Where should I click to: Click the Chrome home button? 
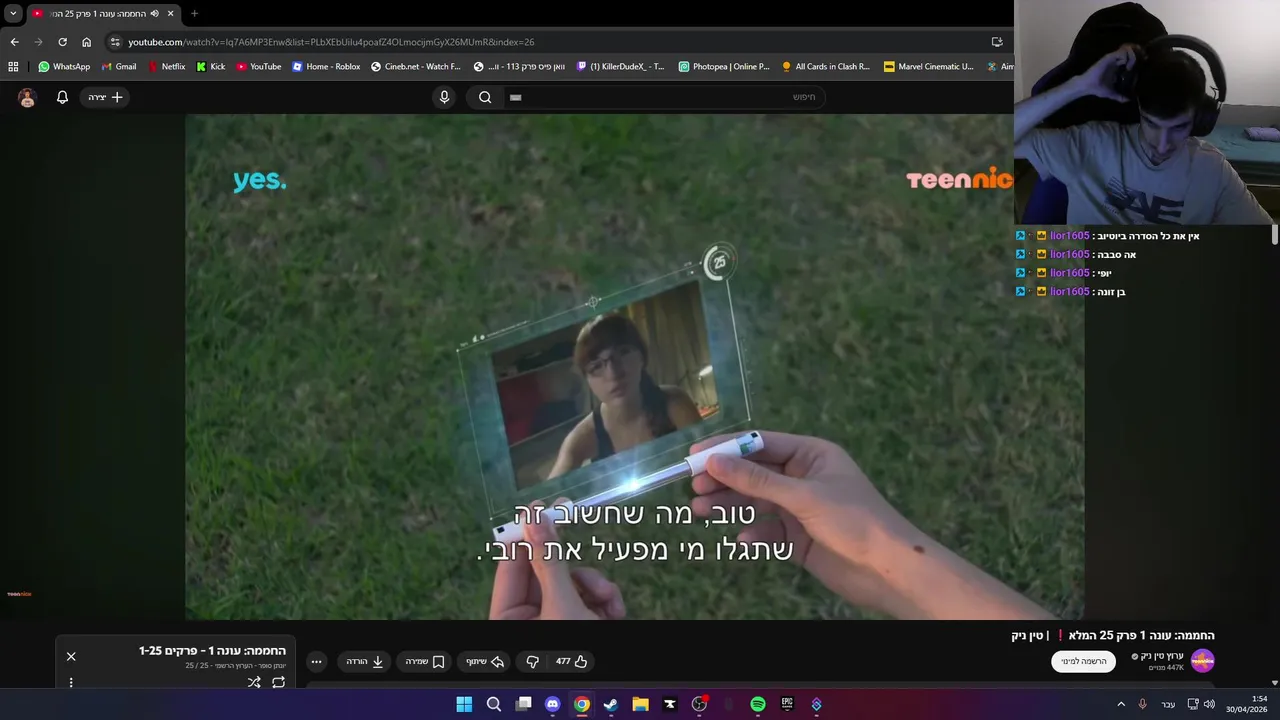(x=86, y=42)
